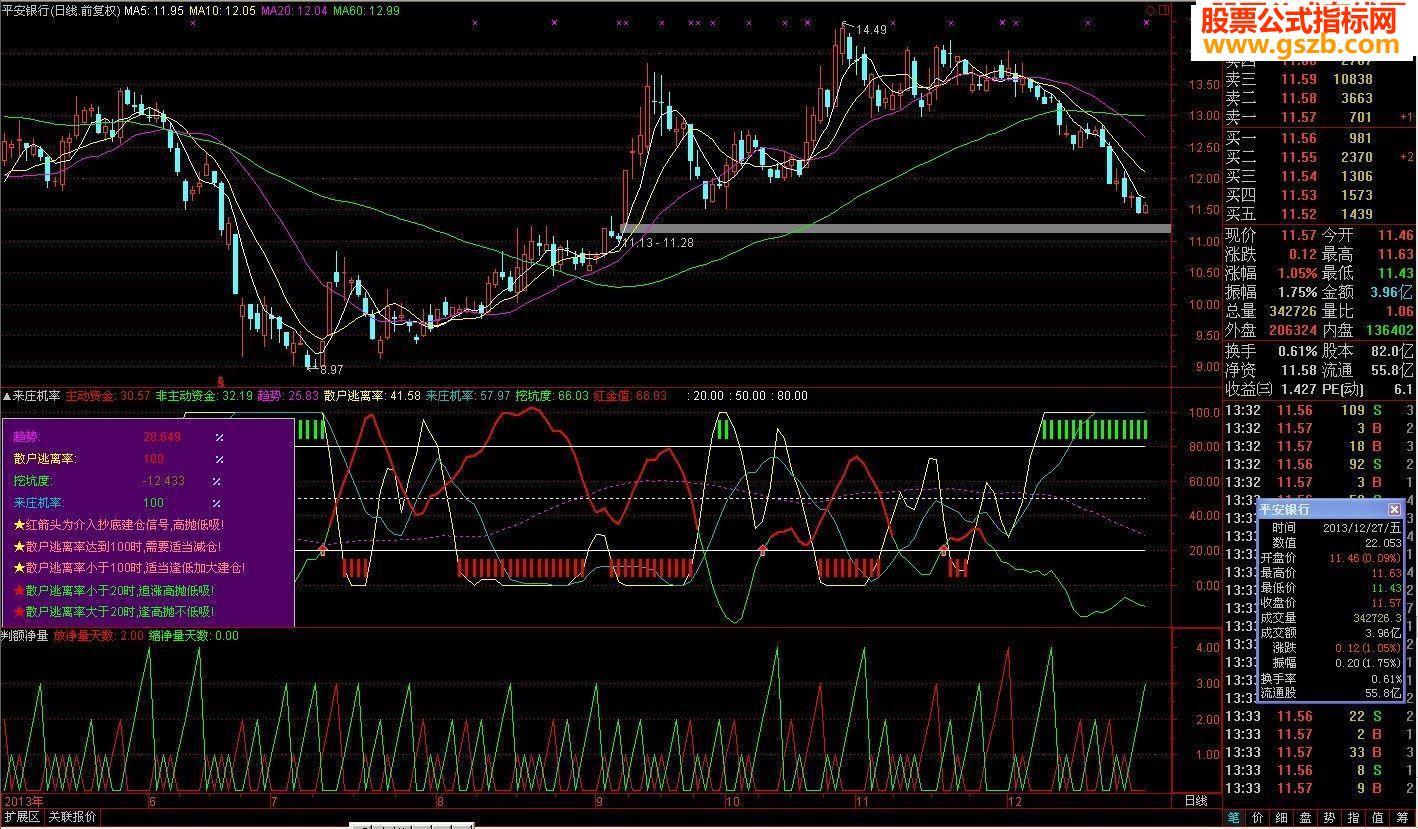Open the 势 tab
The image size is (1418, 829).
(x=1330, y=818)
